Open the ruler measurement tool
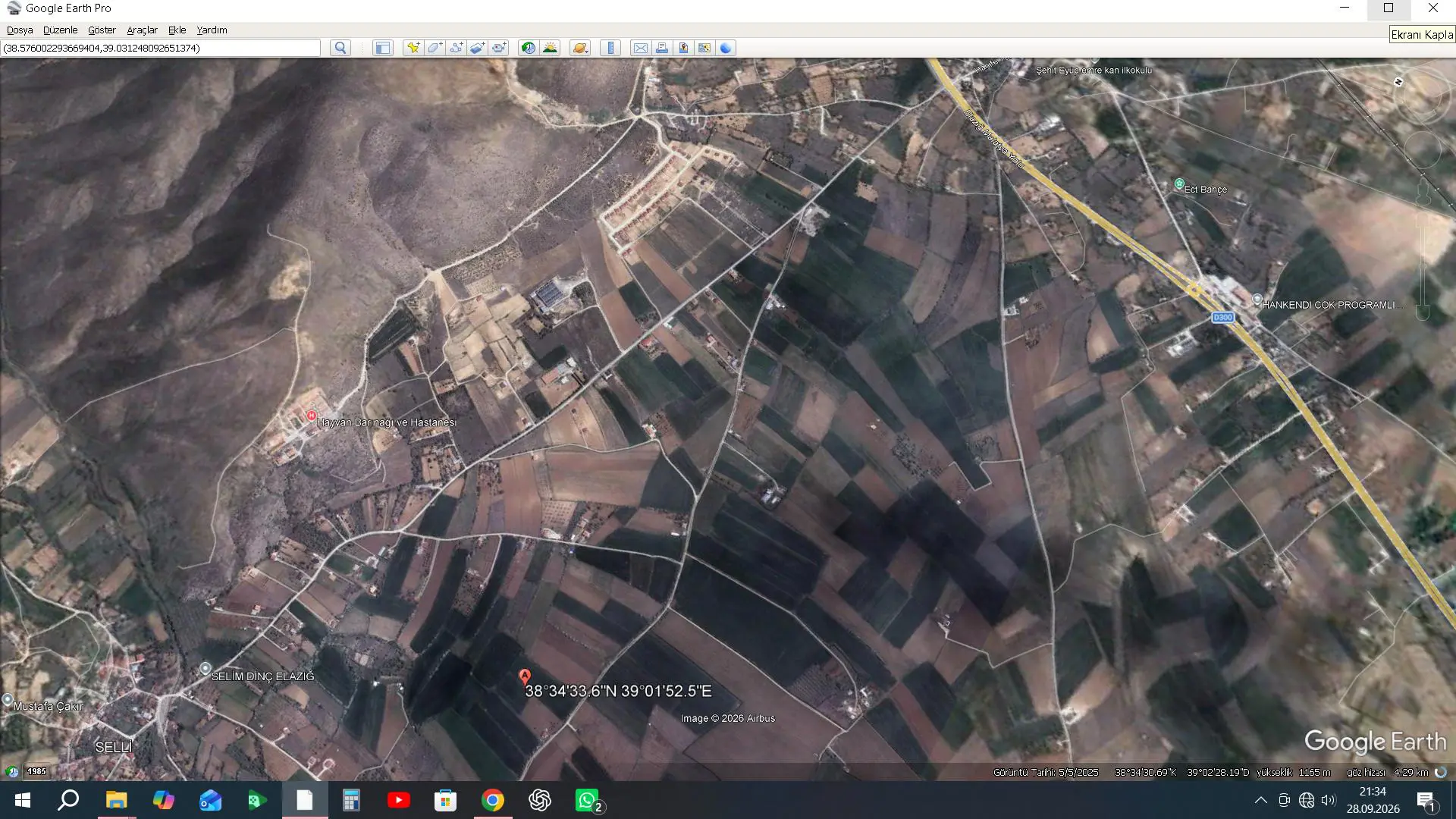The image size is (1456, 819). click(610, 48)
